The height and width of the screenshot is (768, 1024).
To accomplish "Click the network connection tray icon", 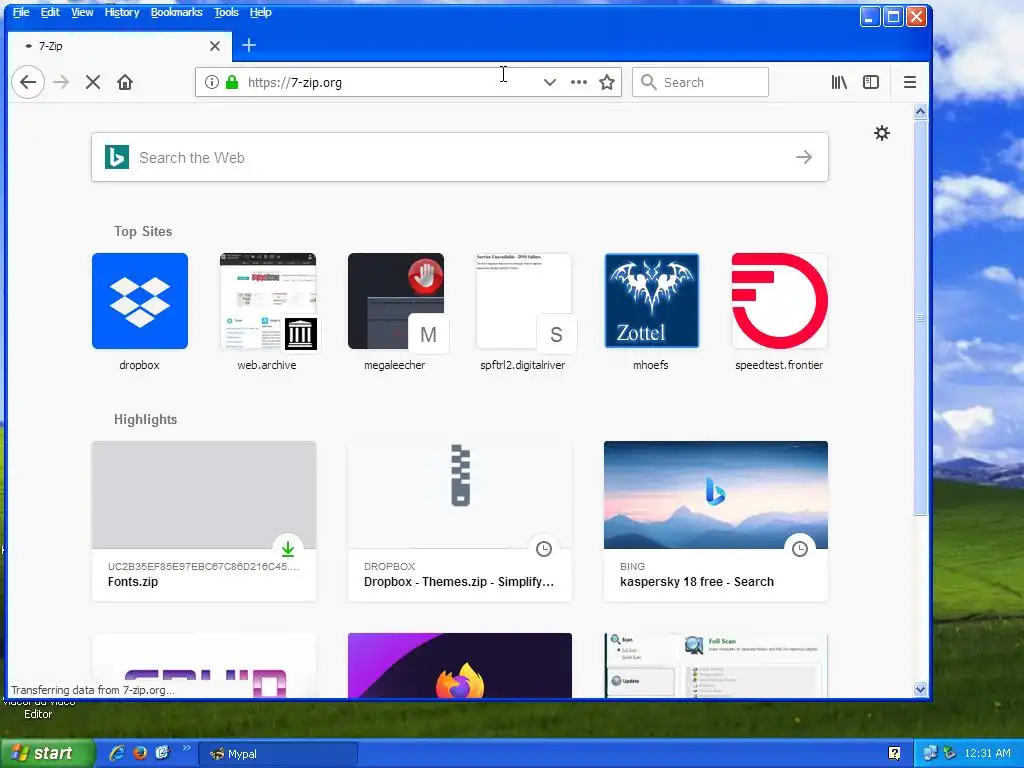I will click(x=929, y=753).
